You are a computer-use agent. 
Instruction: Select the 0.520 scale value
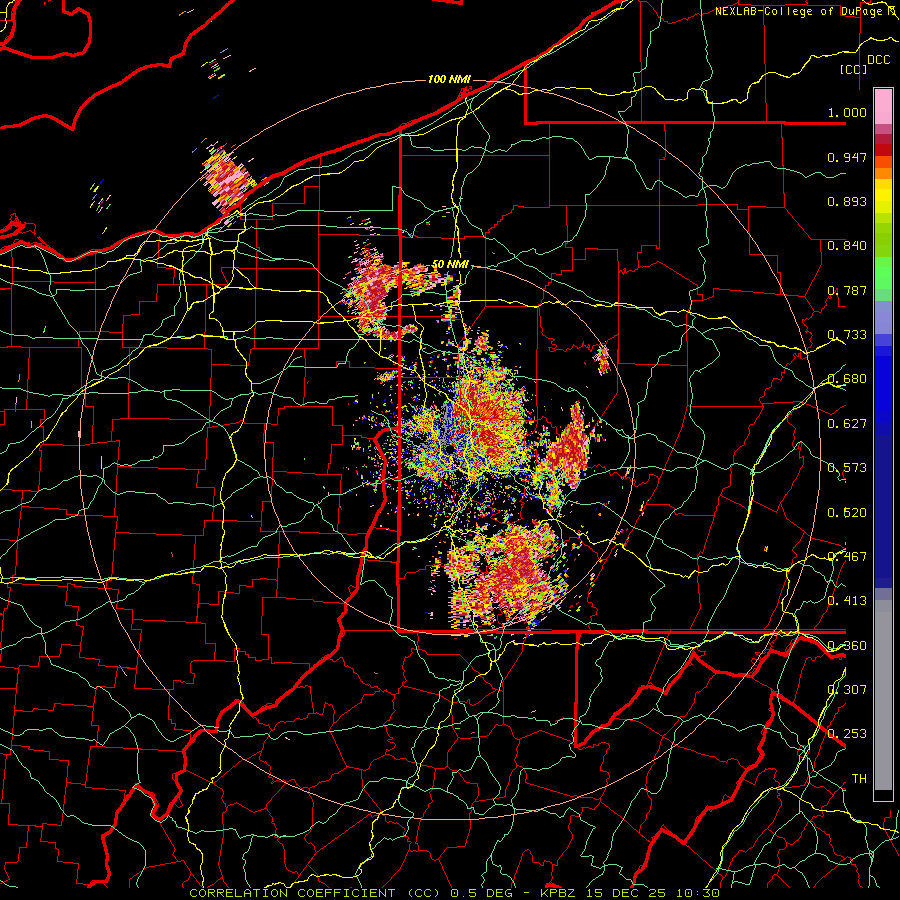[847, 513]
